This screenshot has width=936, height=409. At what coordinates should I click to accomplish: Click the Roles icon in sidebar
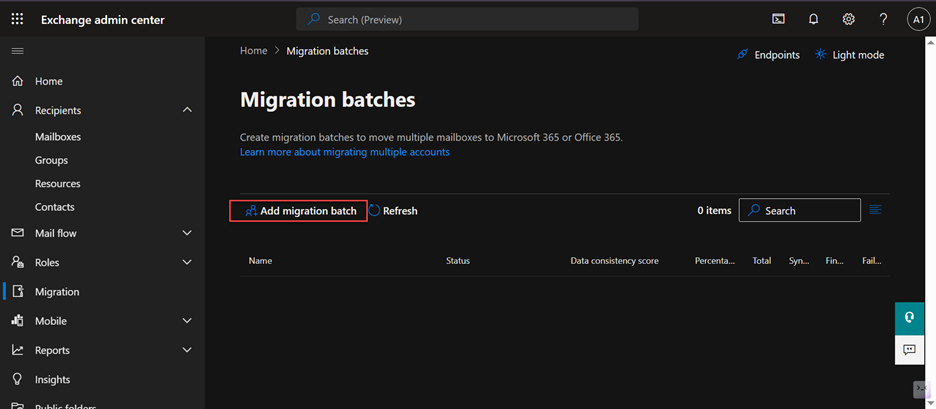(x=18, y=262)
